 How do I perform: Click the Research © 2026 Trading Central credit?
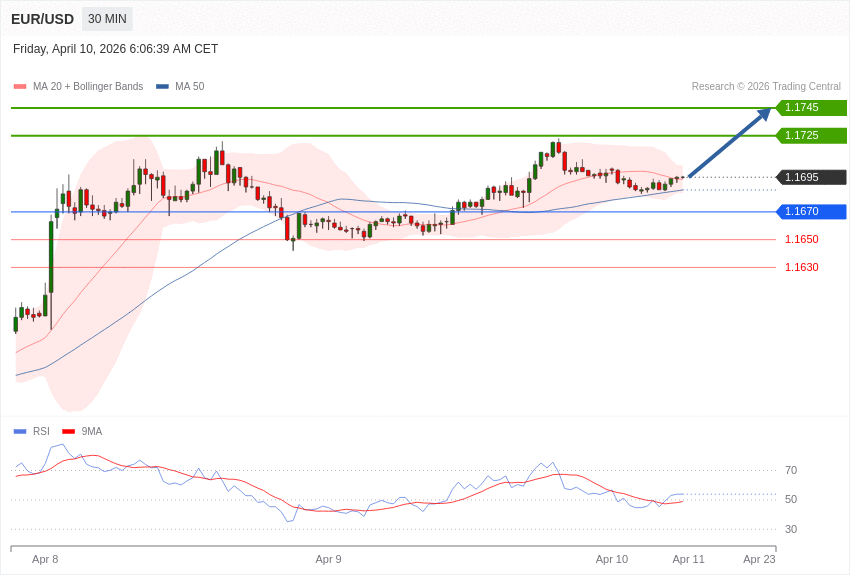pyautogui.click(x=766, y=87)
